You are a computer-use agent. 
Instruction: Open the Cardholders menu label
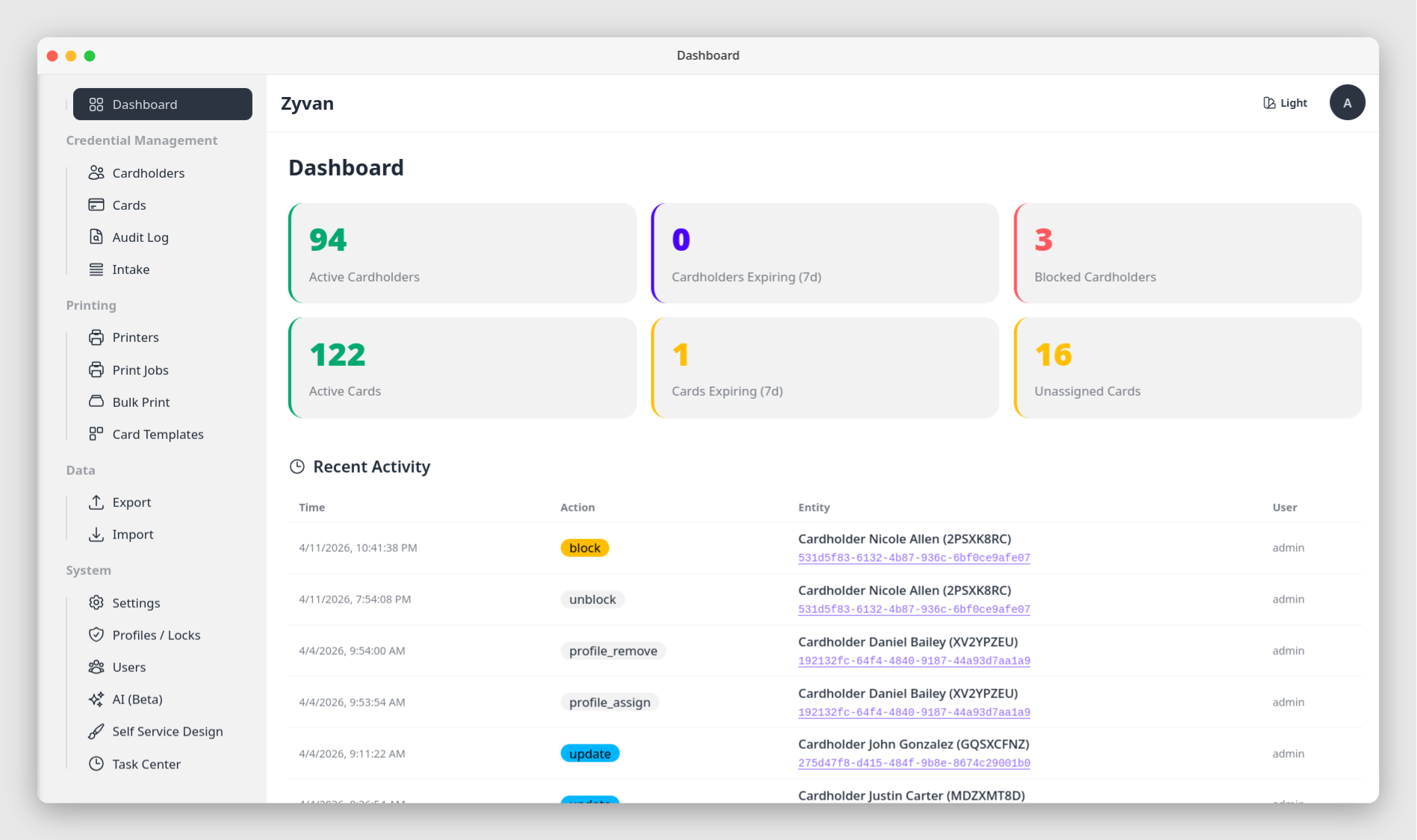point(148,173)
